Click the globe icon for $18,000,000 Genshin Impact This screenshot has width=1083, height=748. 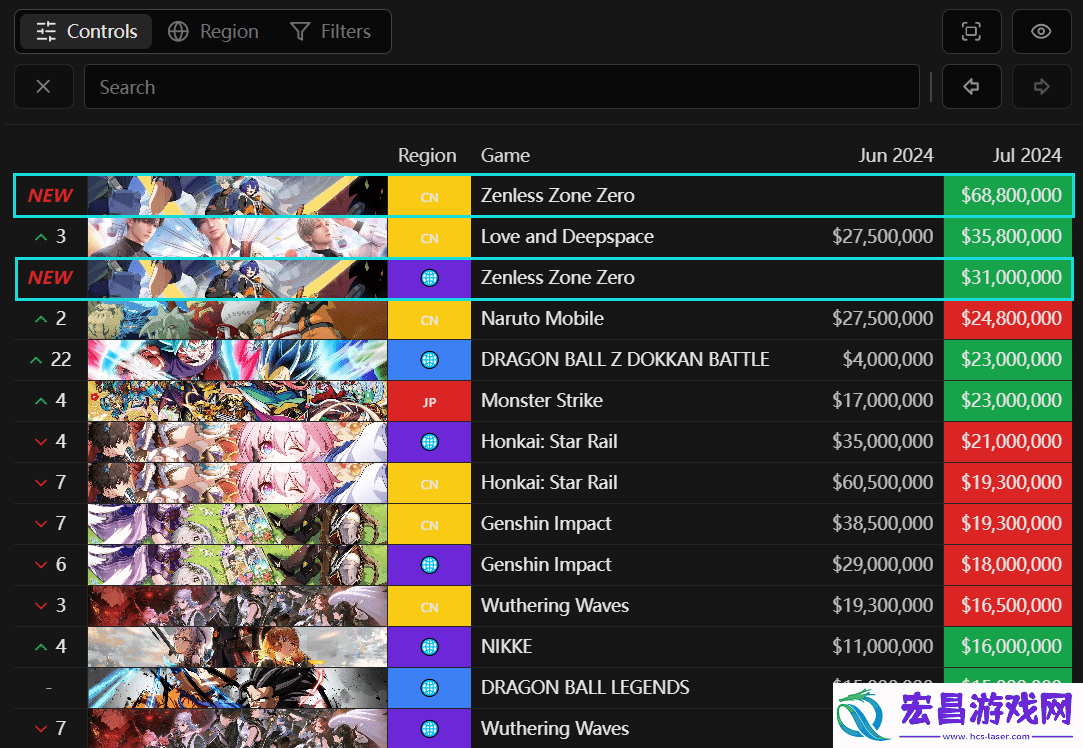(x=429, y=565)
